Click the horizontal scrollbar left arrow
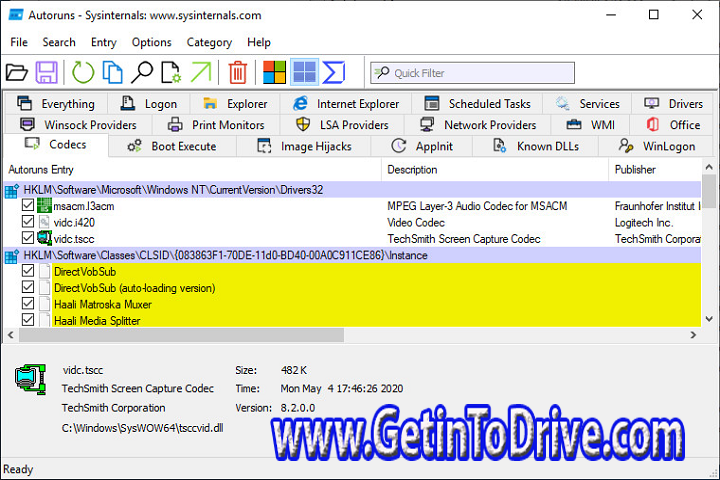The width and height of the screenshot is (720, 480). click(11, 335)
